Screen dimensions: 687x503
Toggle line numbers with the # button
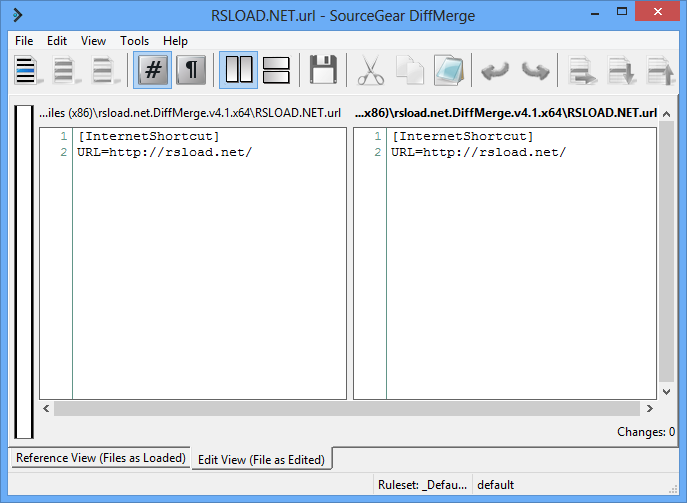[152, 70]
